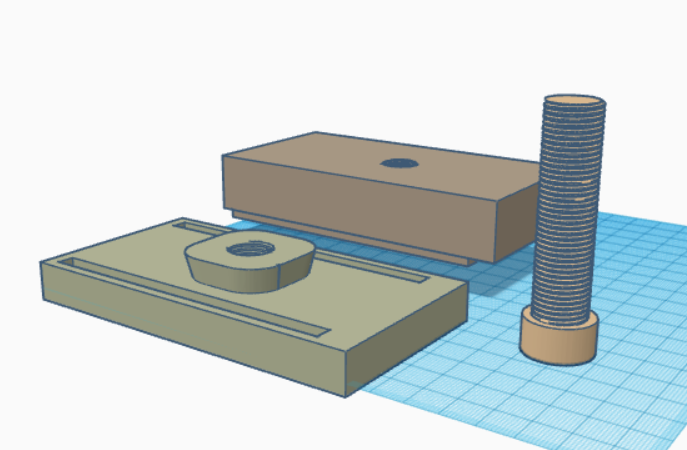Screen dimensions: 687x450
Task: Pick the round hole on brown block
Action: (399, 163)
